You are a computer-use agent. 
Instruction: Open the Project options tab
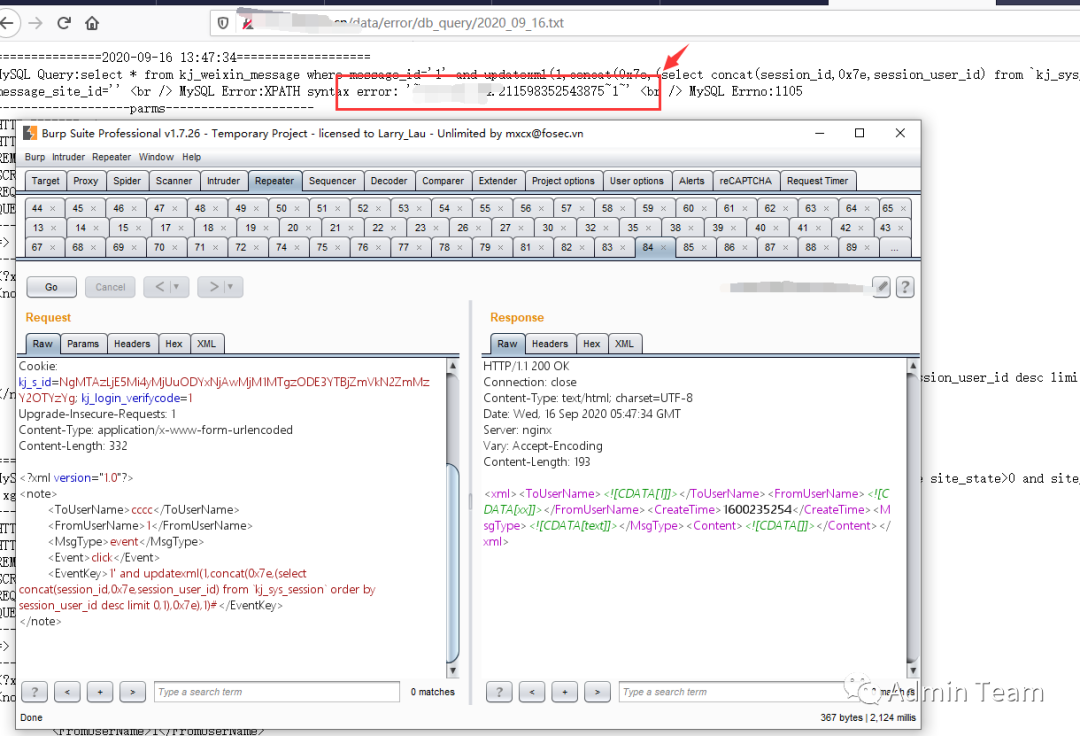pos(563,180)
